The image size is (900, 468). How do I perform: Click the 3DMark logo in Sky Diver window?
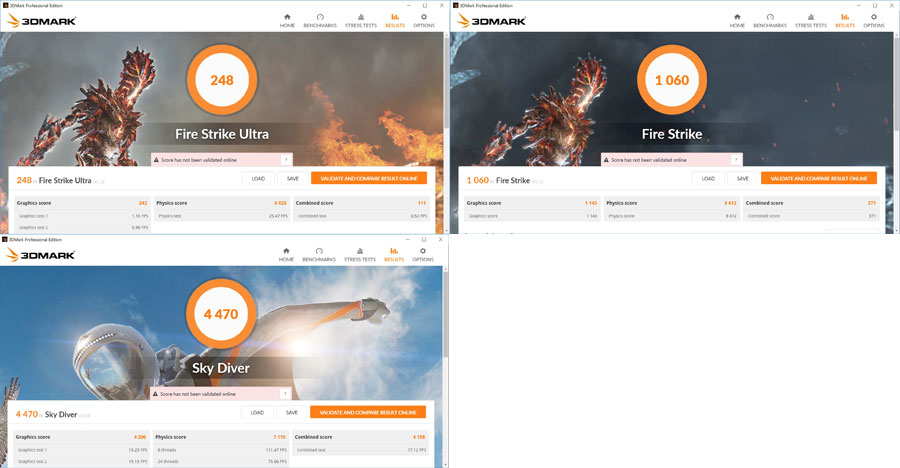point(40,255)
